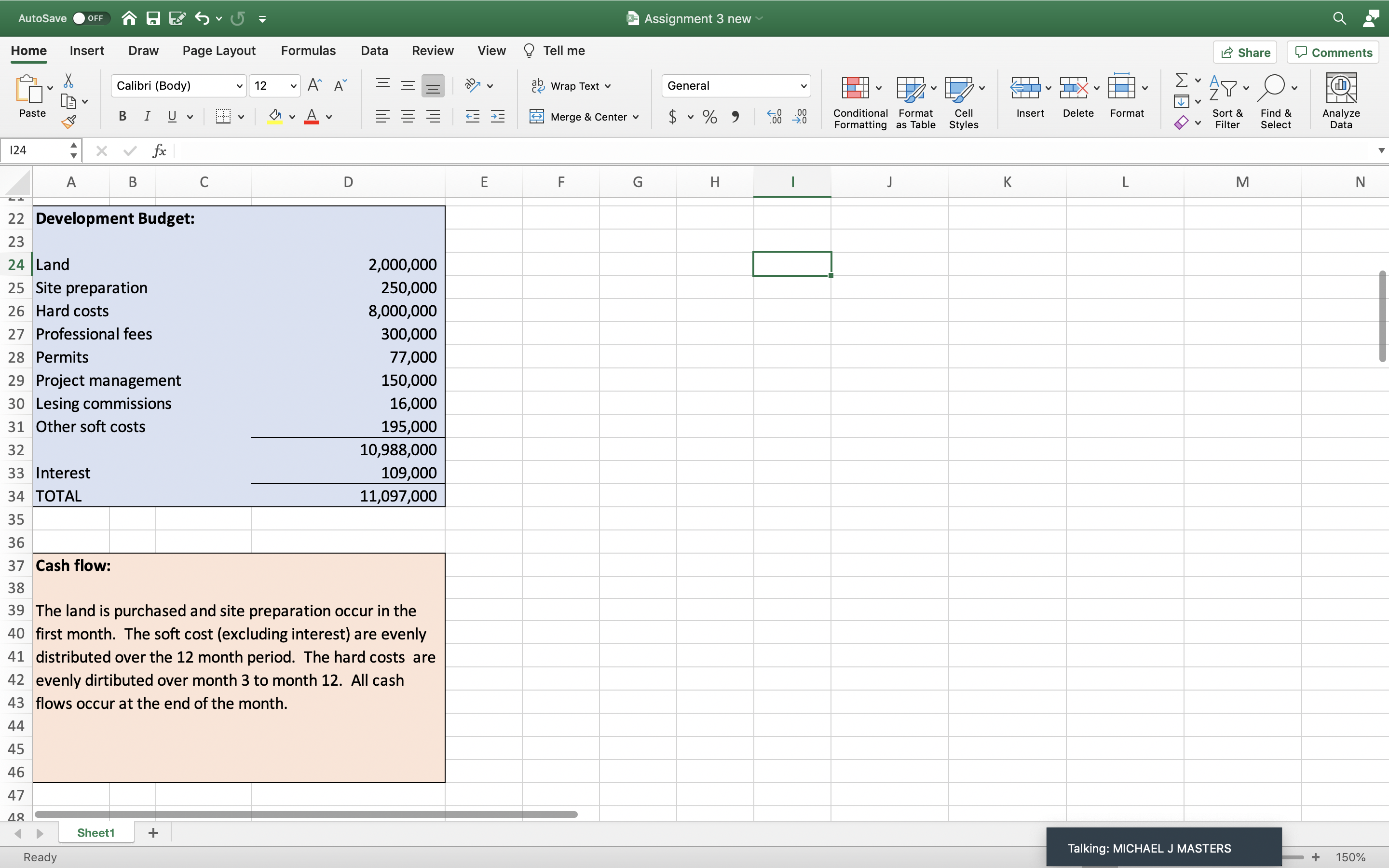The image size is (1389, 868).
Task: Expand the General number format dropdown
Action: point(803,86)
